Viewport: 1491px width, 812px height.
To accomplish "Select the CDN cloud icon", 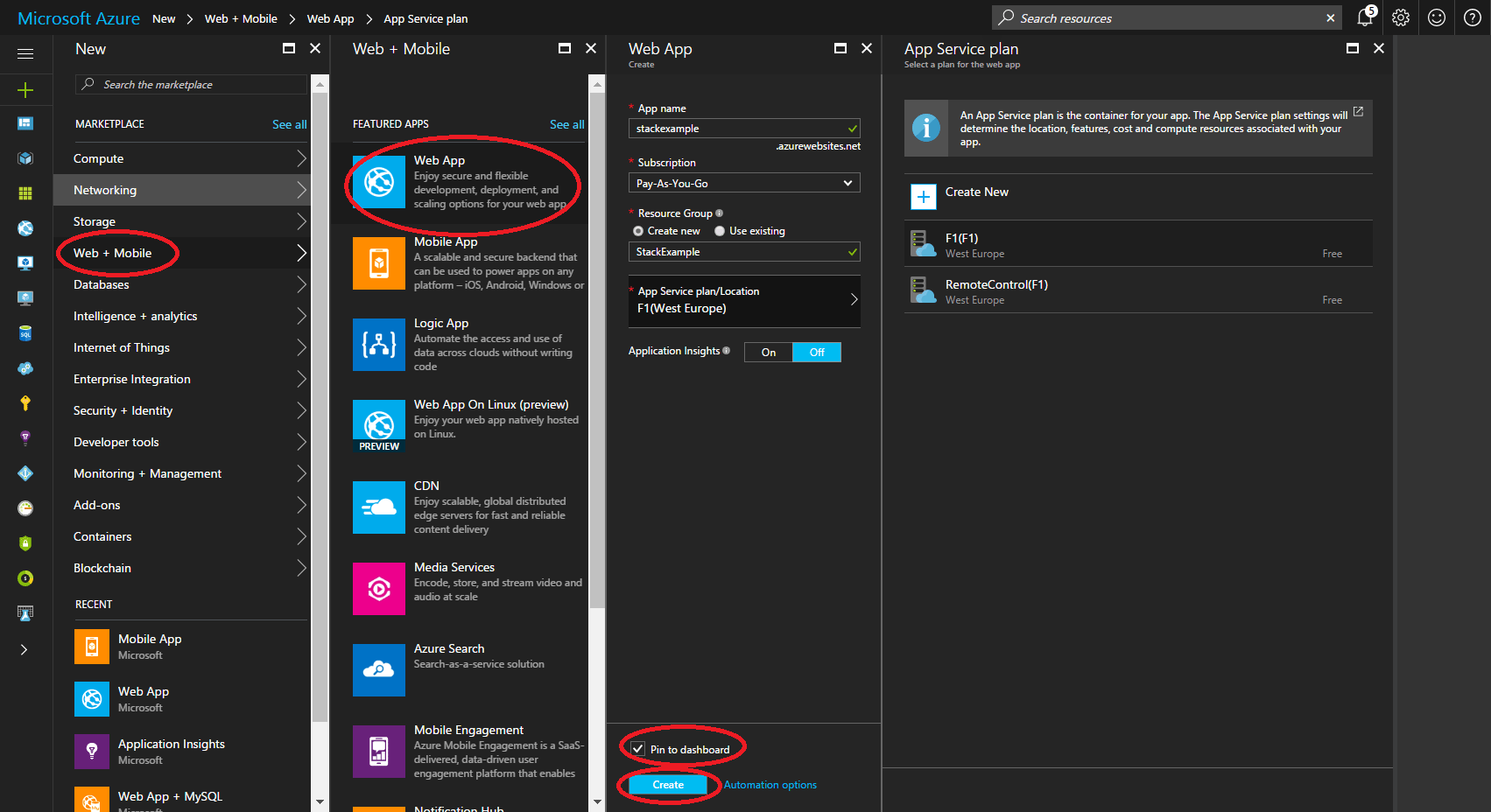I will 379,507.
